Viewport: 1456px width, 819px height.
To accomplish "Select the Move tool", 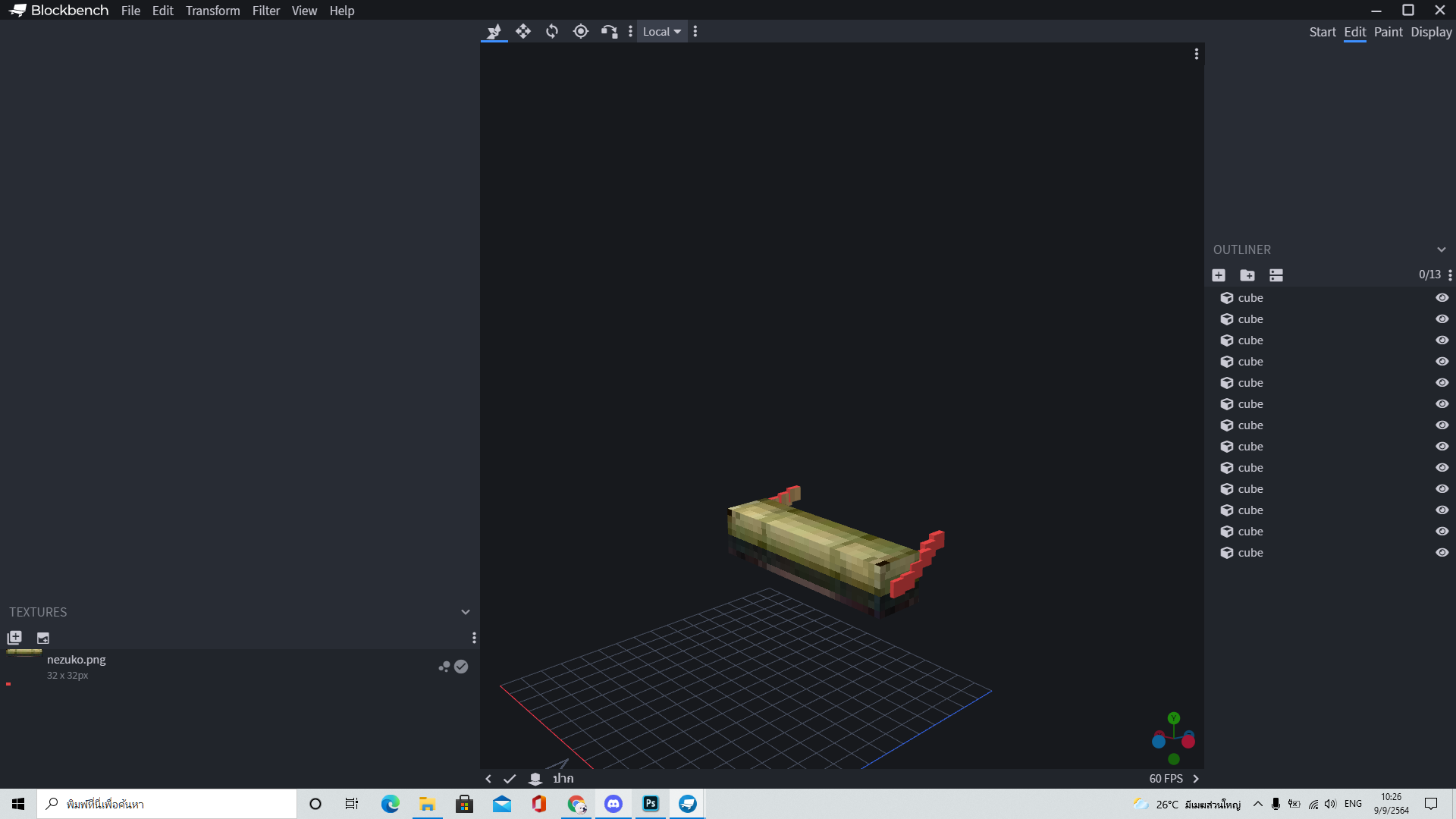I will tap(523, 31).
